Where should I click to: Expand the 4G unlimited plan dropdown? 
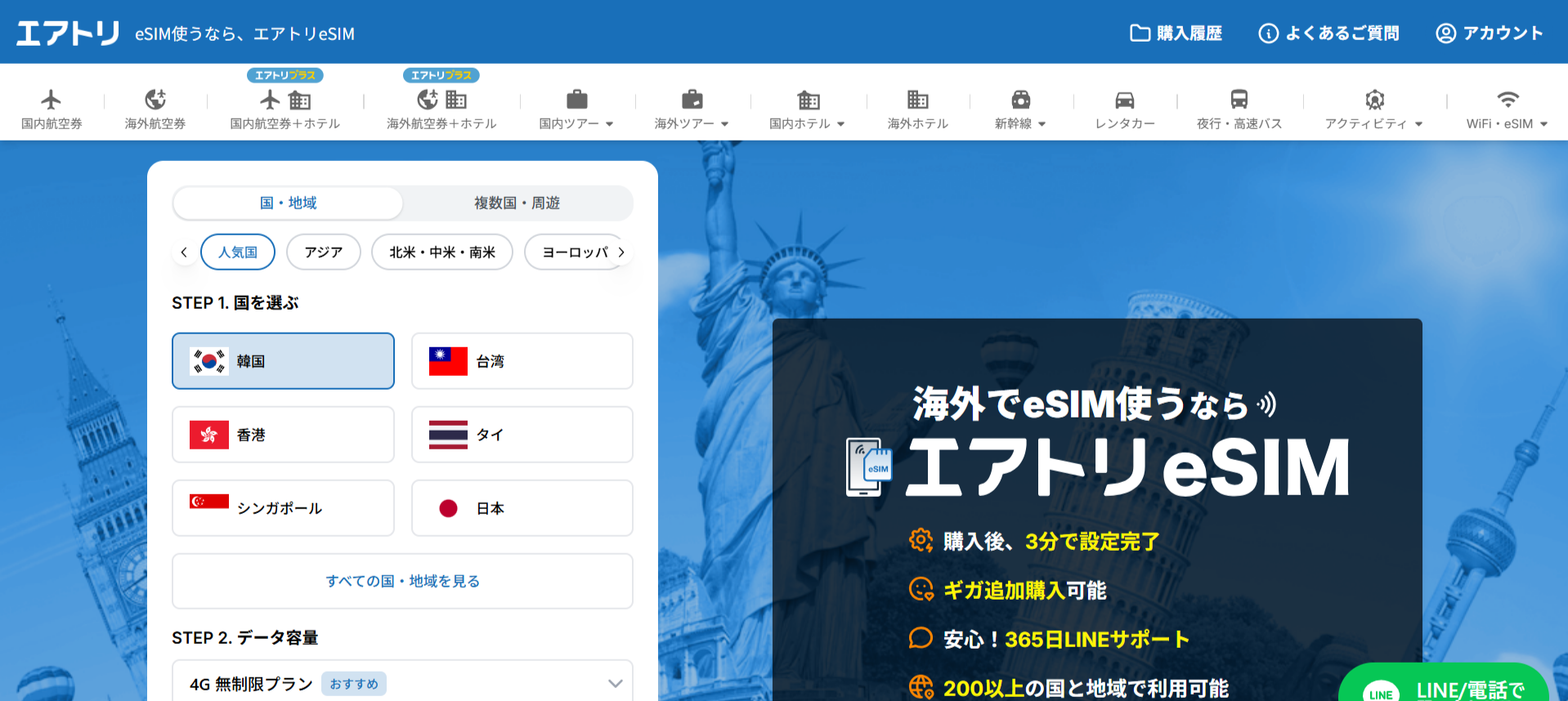click(x=615, y=683)
